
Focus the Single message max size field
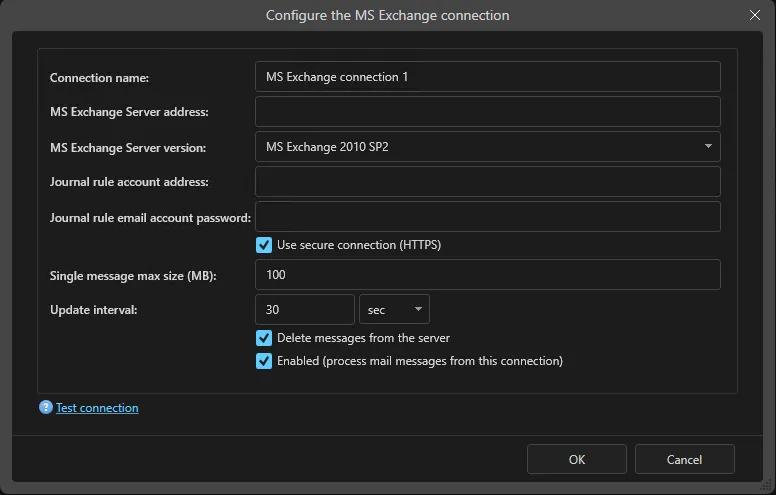click(487, 275)
